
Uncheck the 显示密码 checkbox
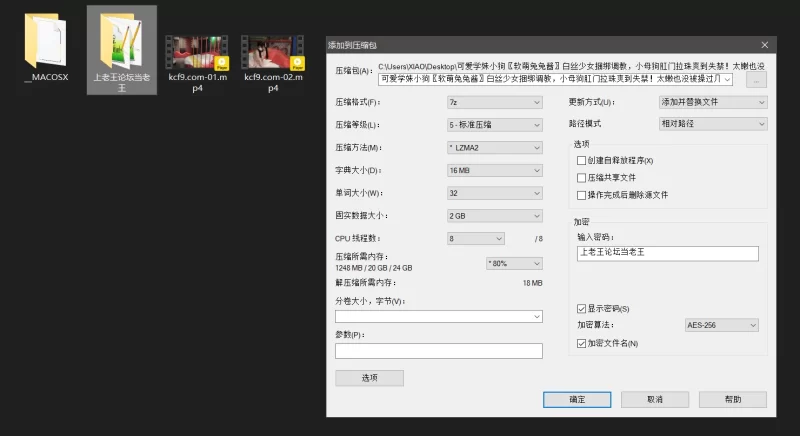coord(581,309)
